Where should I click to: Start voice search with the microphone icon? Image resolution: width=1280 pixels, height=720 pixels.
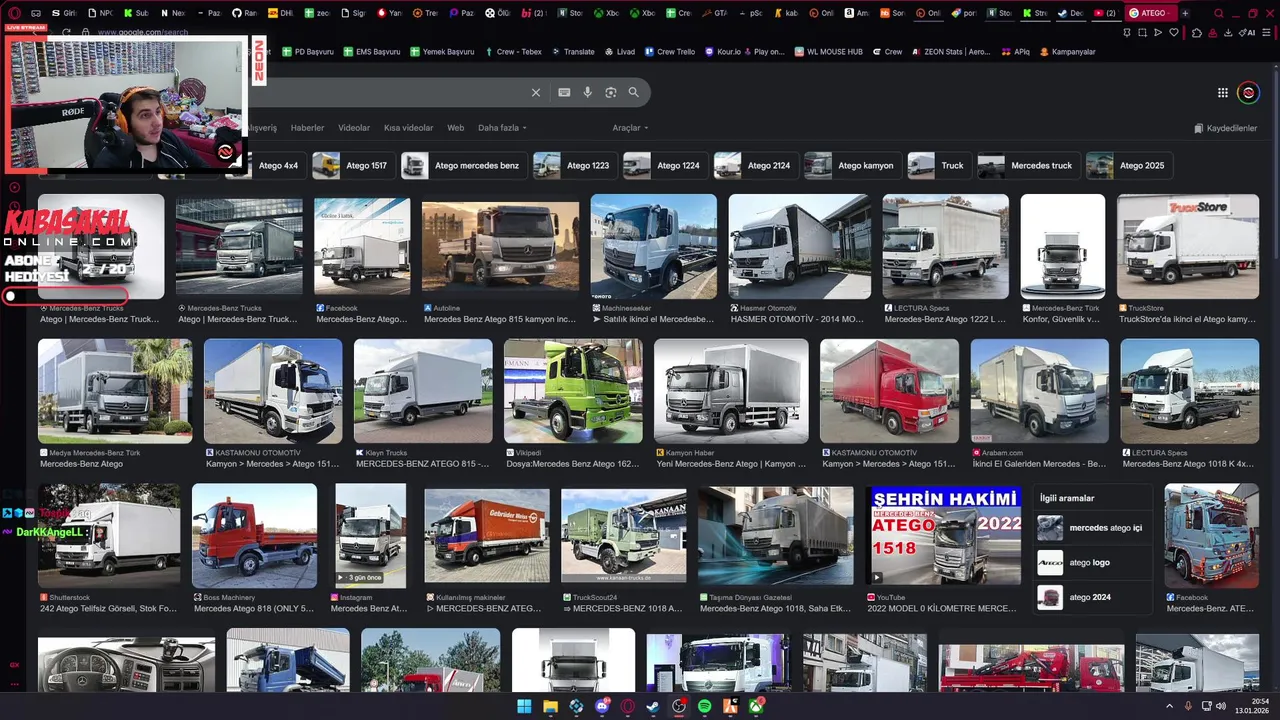(x=588, y=92)
